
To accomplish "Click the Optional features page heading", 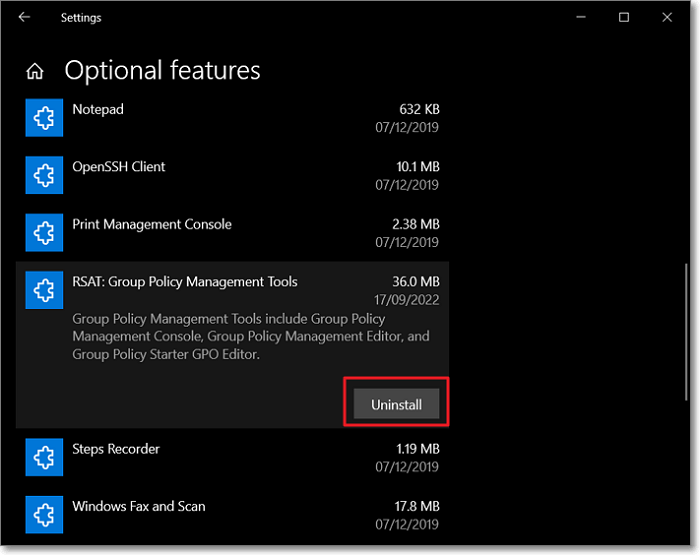I will click(x=162, y=71).
